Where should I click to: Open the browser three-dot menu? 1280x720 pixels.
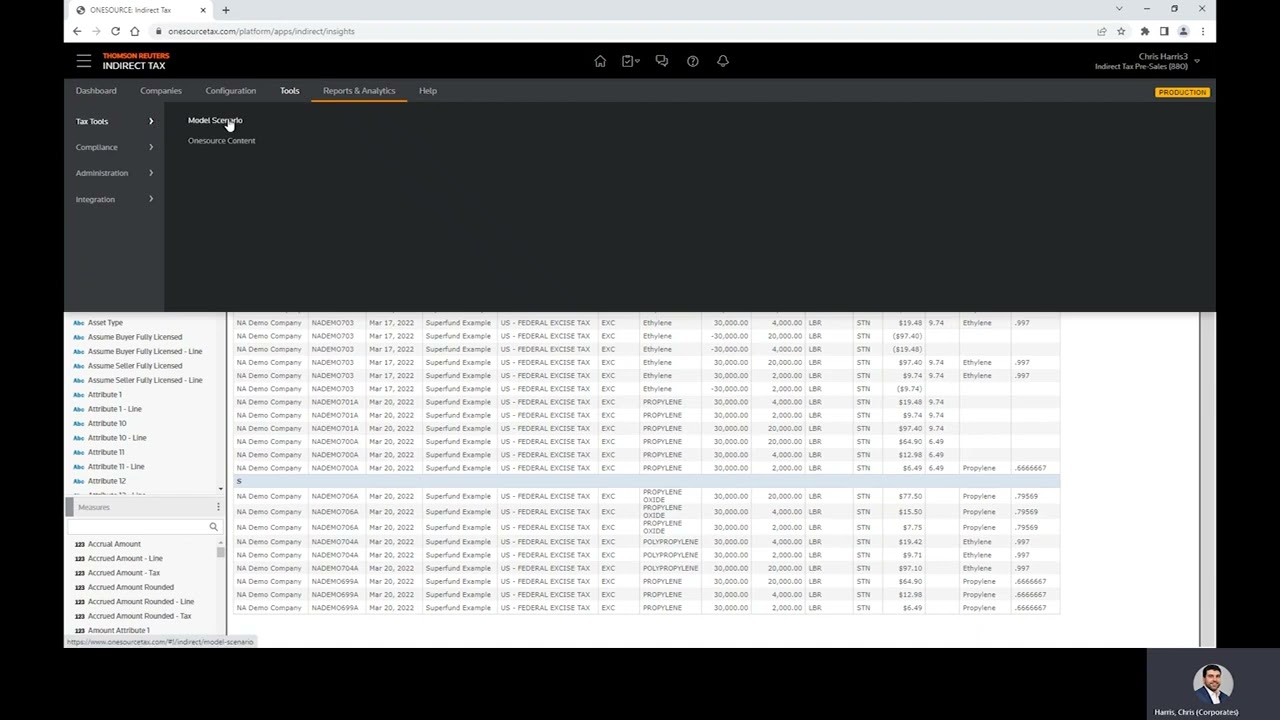coord(1202,31)
